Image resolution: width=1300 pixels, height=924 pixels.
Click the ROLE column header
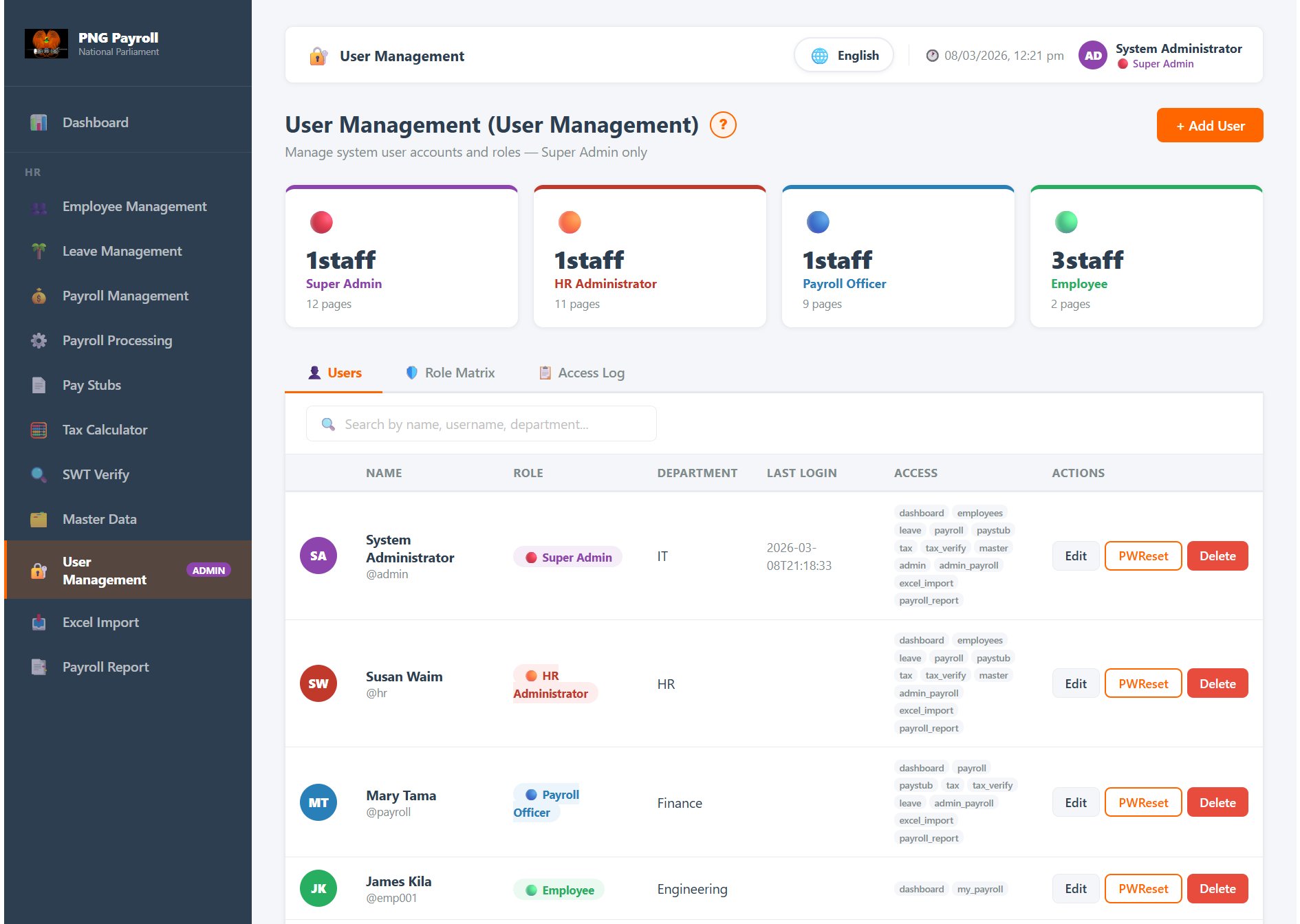tap(528, 473)
